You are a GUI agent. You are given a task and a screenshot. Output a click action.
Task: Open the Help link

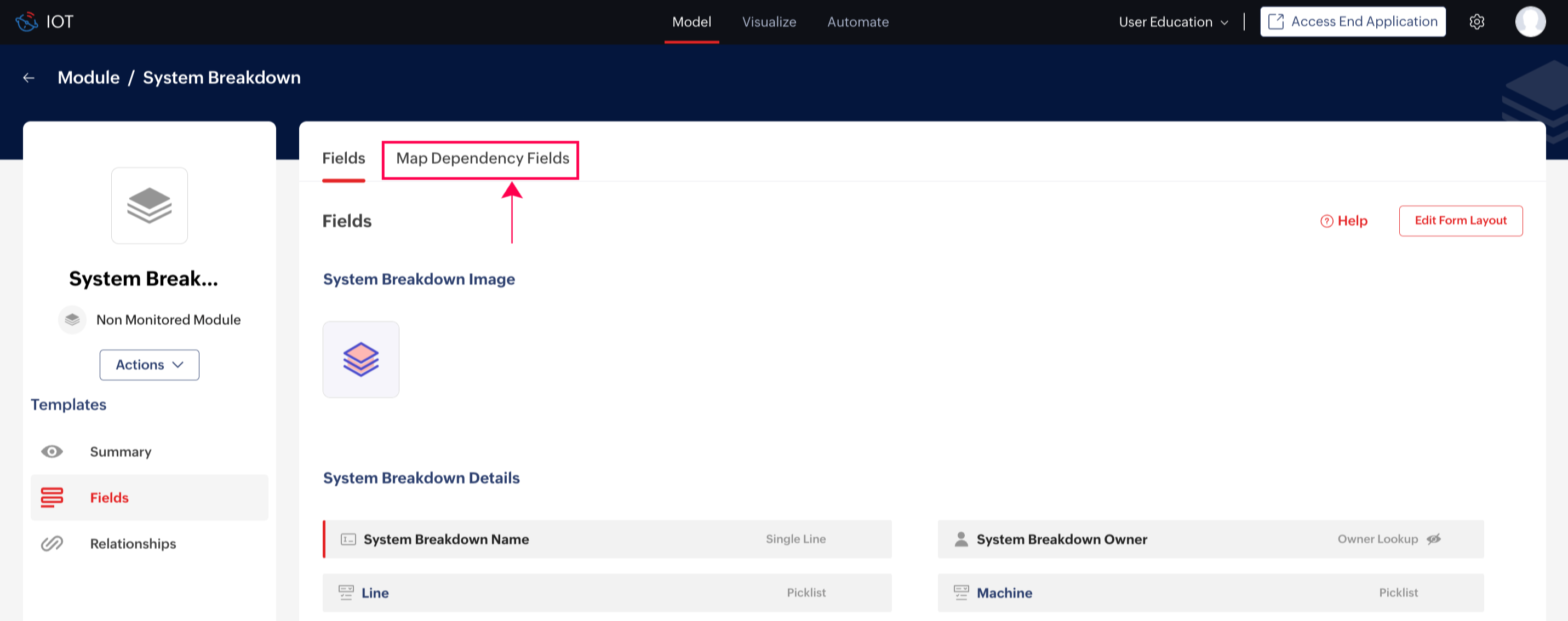click(1343, 221)
